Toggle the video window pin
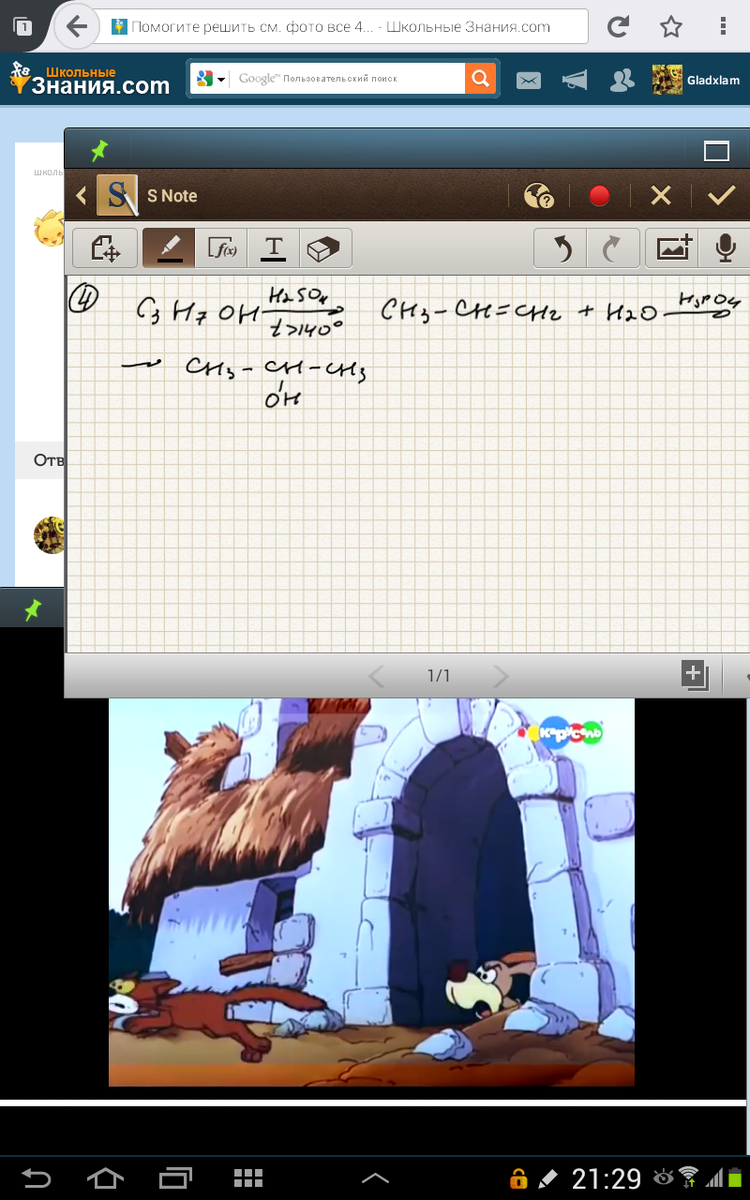 34,608
